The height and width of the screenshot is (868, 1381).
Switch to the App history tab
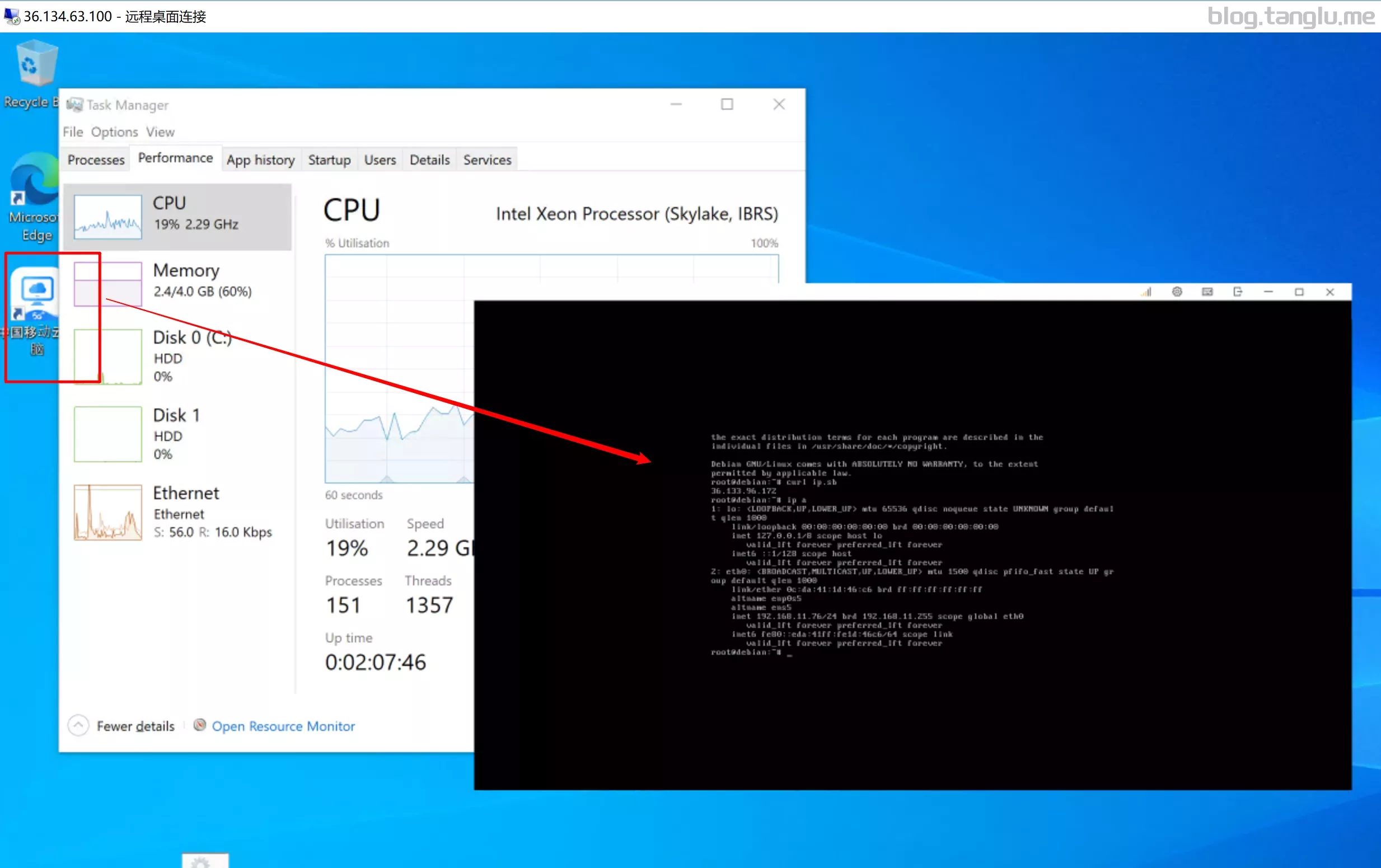pos(260,159)
